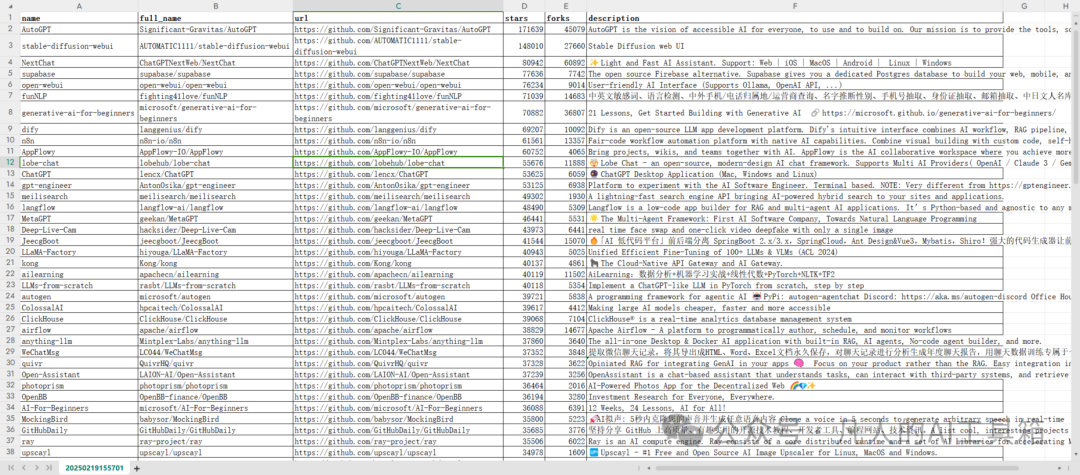Select the 'MetaGPT' name cell
1080x475 pixels.
click(79, 218)
